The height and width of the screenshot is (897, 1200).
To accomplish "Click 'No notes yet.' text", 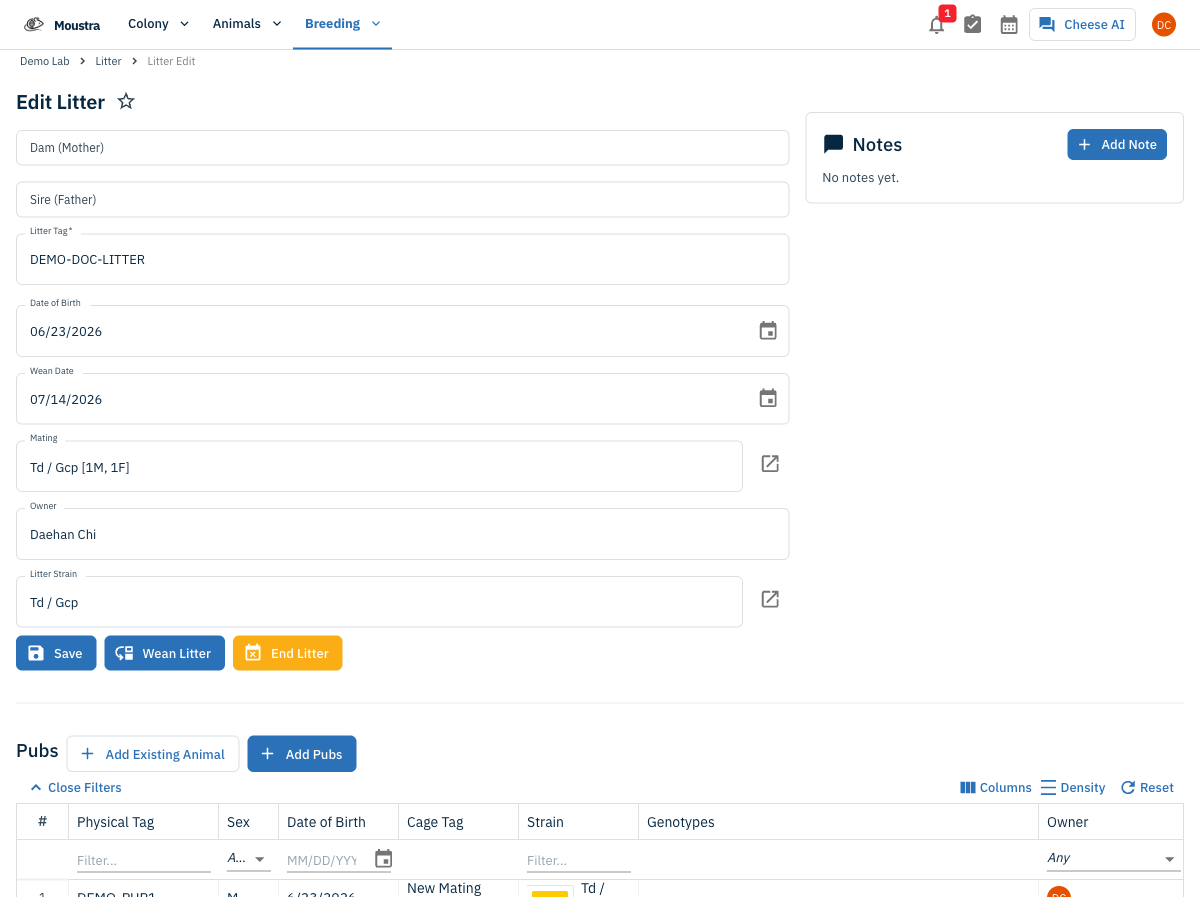I will 860,178.
